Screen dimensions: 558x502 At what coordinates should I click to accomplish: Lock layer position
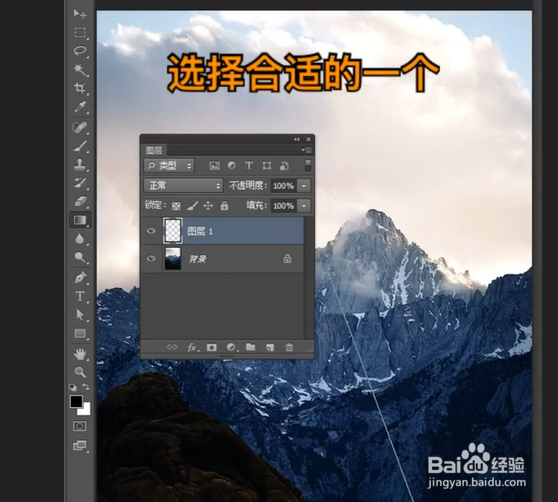click(x=208, y=206)
